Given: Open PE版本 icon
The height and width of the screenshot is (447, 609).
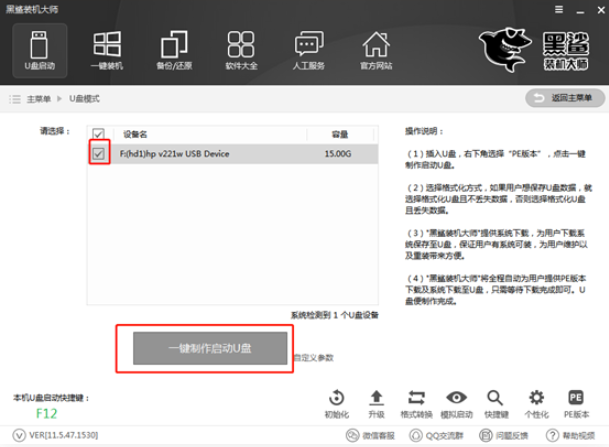Looking at the screenshot, I should tap(576, 404).
